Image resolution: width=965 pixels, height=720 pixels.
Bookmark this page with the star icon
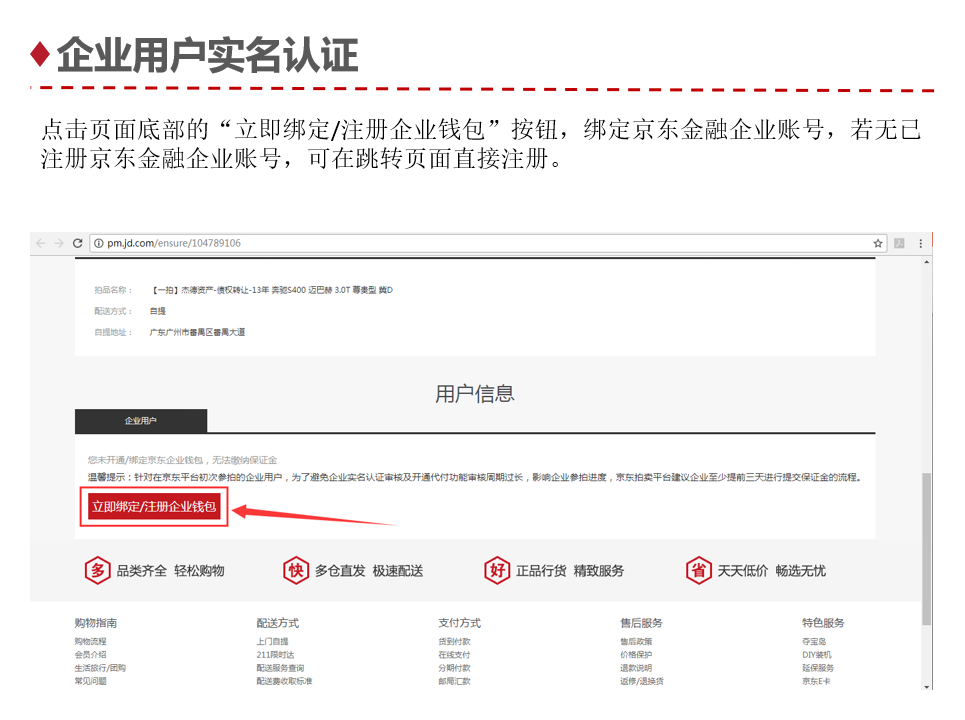point(878,243)
